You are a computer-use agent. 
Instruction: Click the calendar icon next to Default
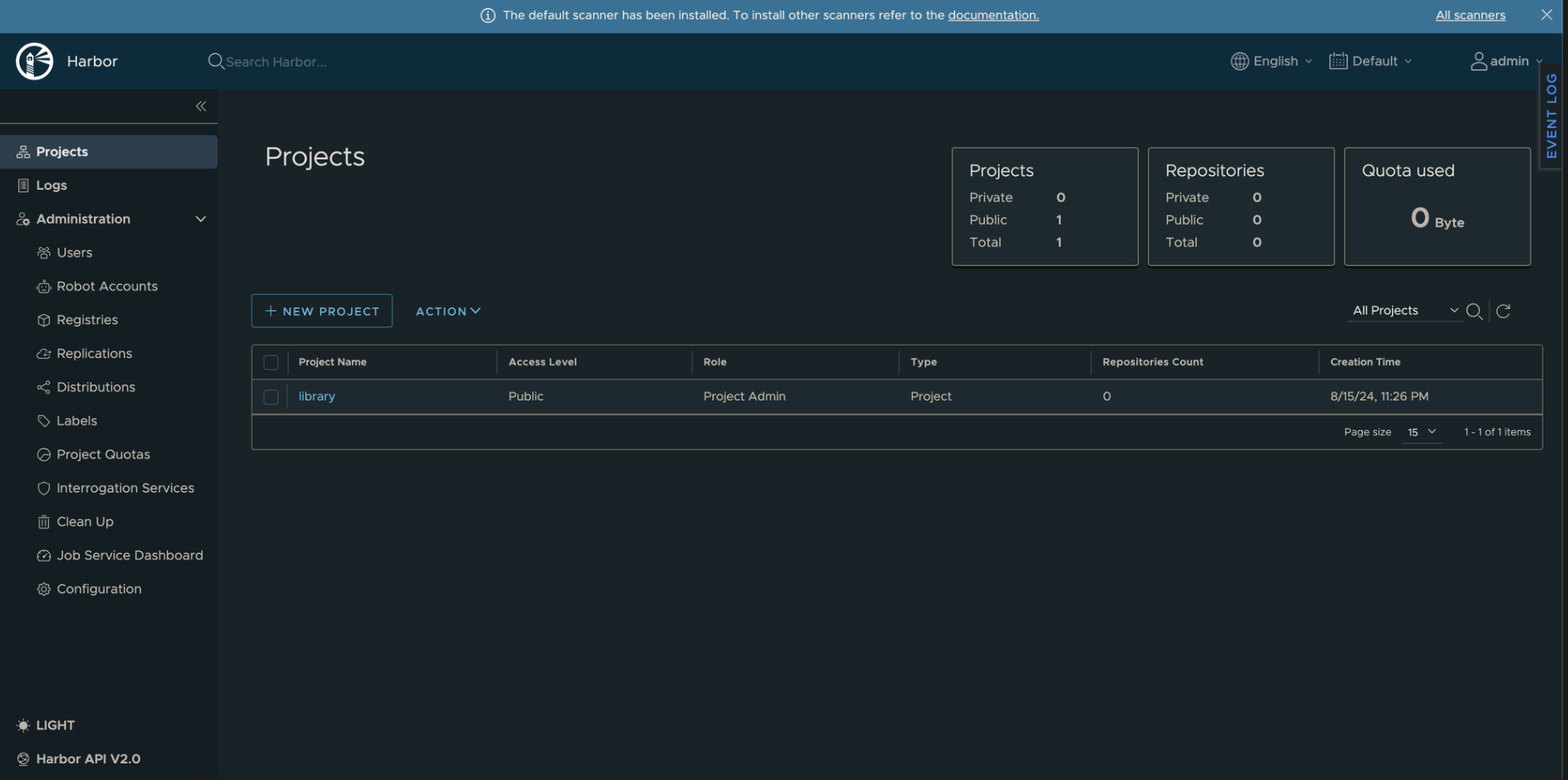pos(1338,61)
